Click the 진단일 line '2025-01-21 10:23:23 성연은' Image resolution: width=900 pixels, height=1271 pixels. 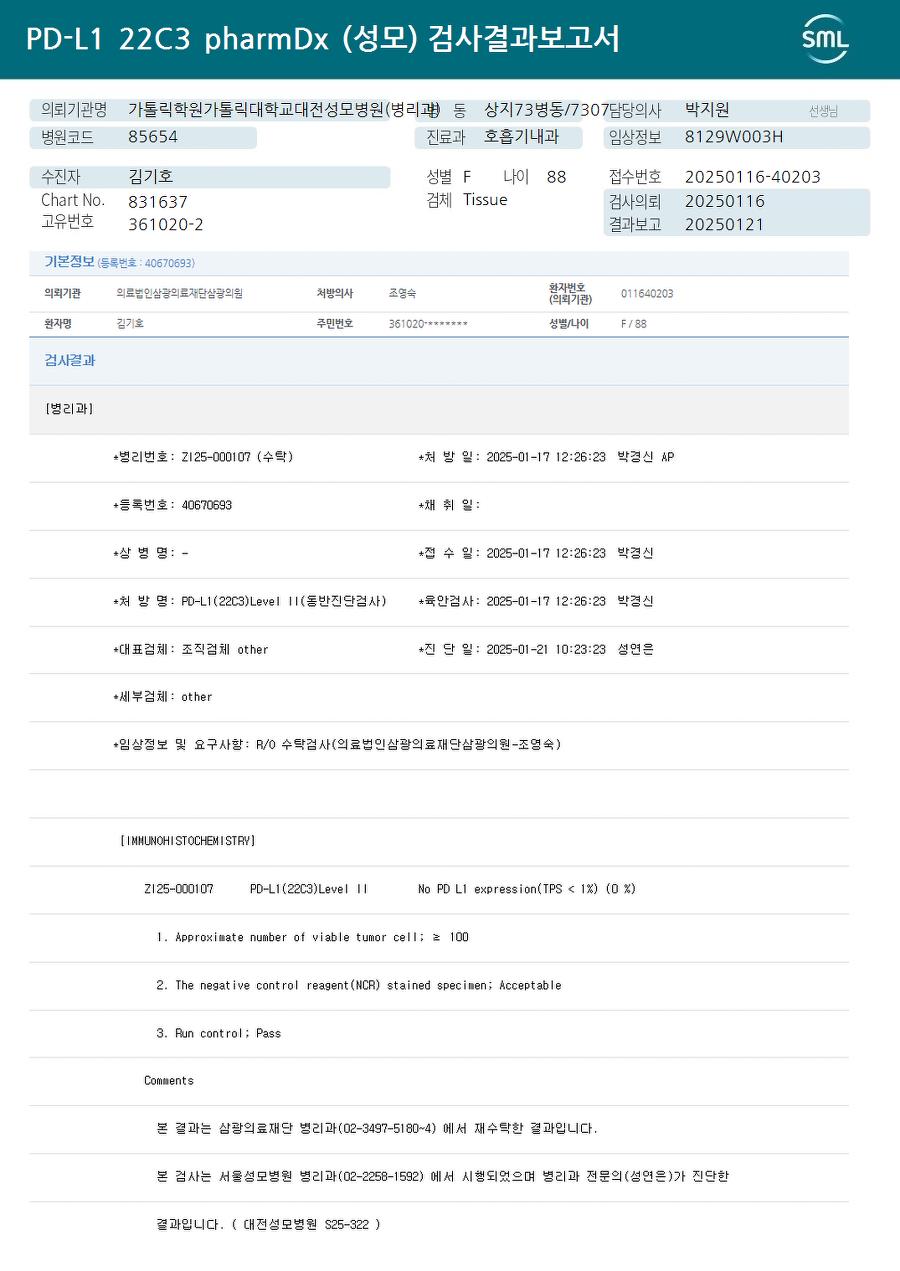point(536,649)
